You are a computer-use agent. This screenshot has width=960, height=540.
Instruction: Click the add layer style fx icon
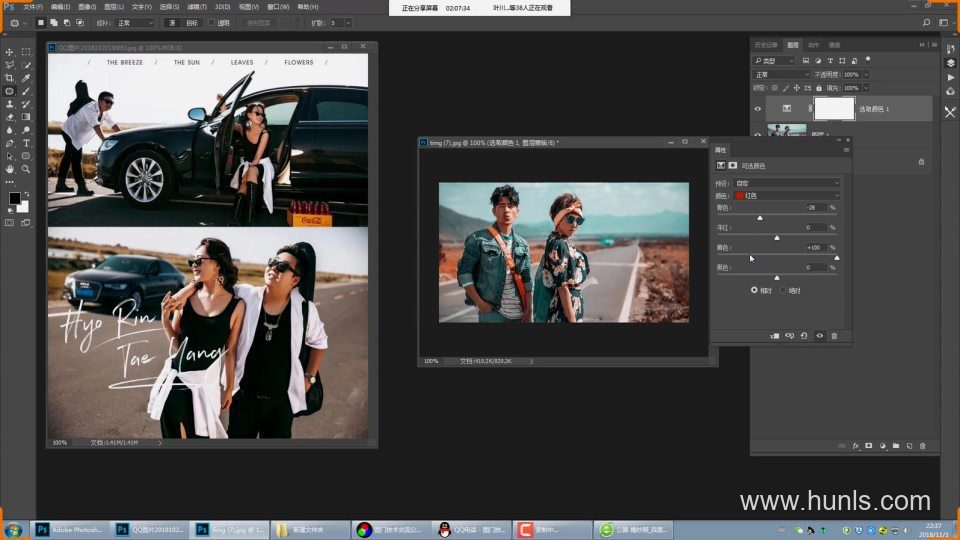(x=855, y=446)
